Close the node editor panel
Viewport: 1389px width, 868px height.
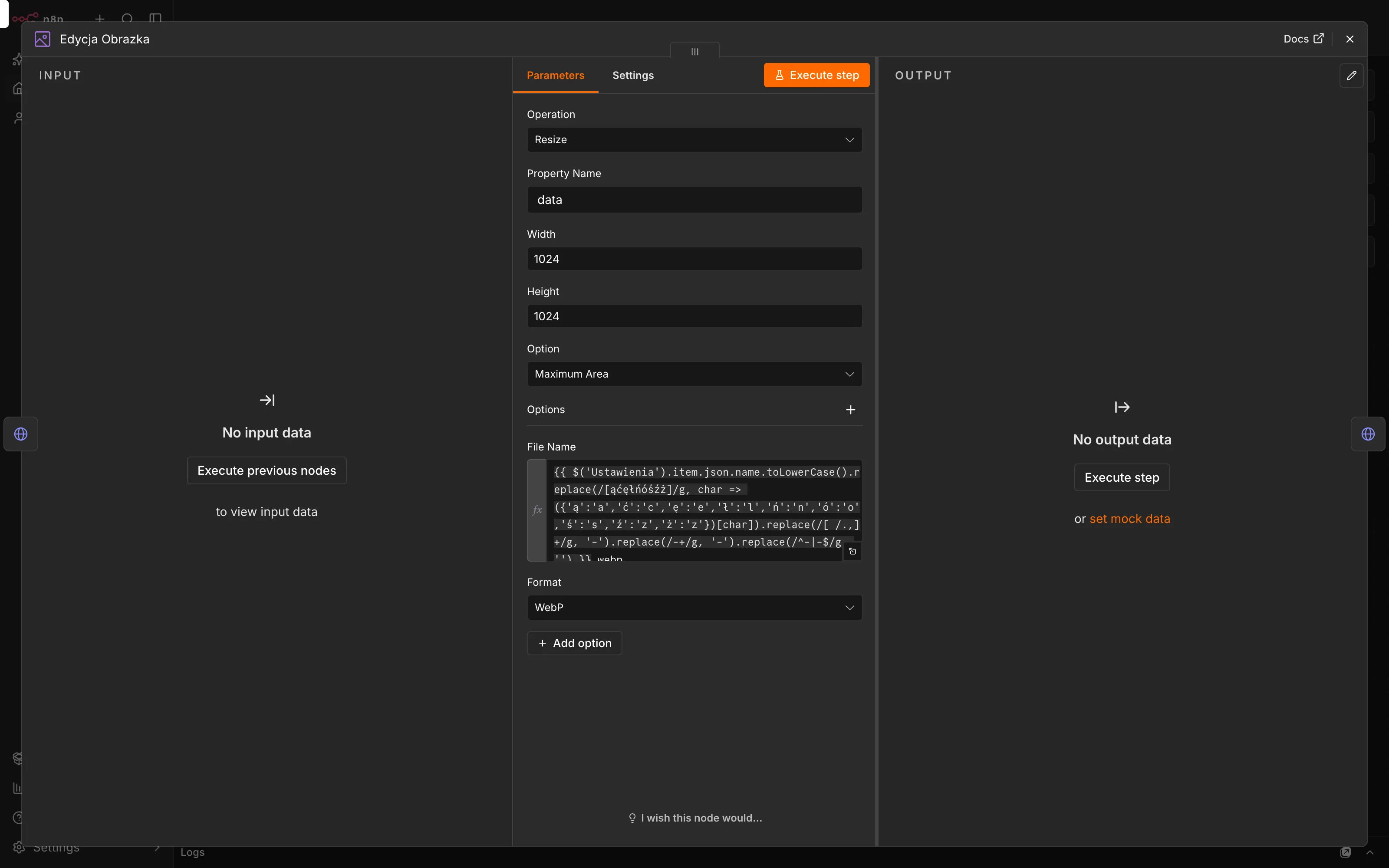(x=1350, y=39)
